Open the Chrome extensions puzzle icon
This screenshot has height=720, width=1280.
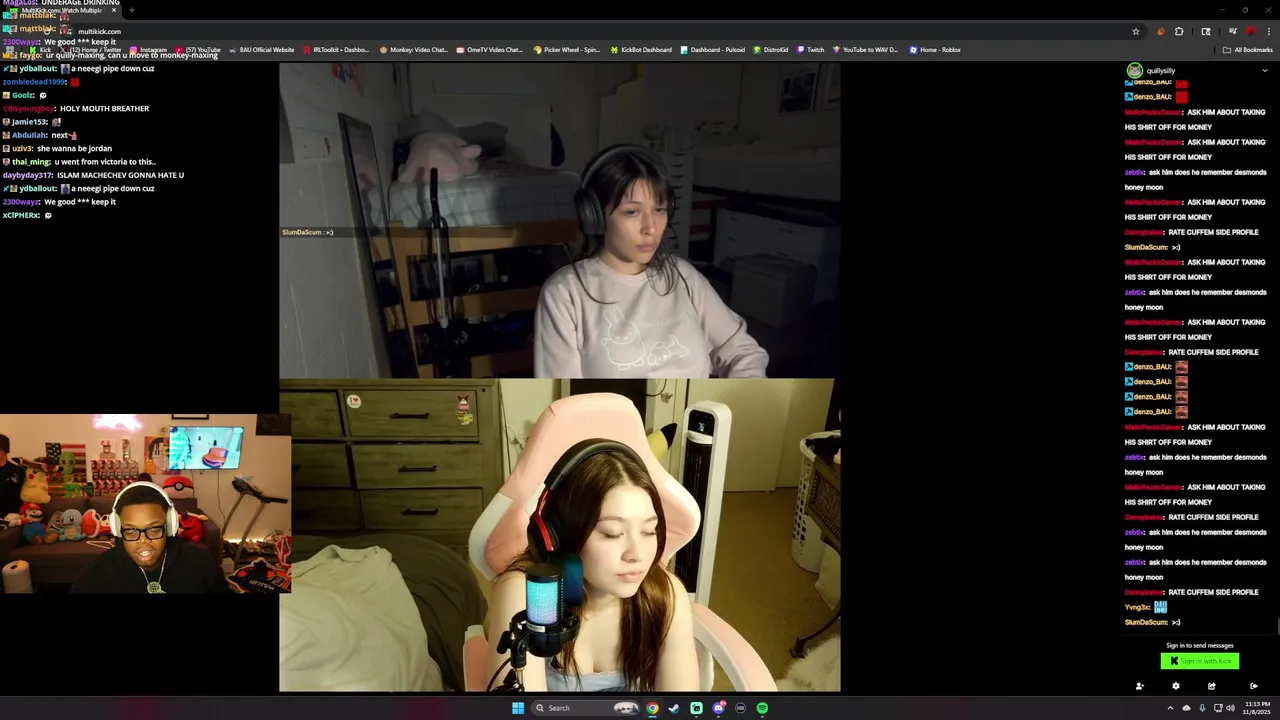(x=1179, y=31)
